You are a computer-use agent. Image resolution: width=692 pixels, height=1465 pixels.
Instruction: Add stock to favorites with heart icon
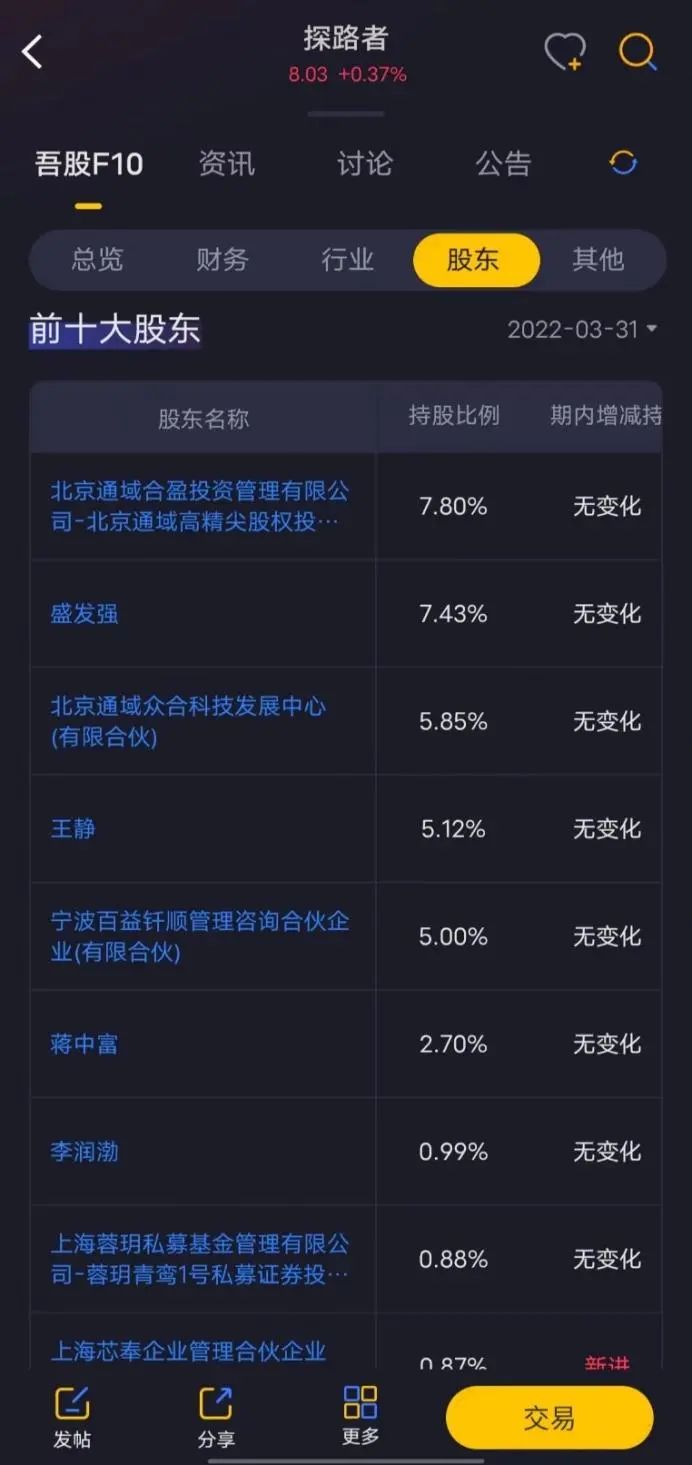click(x=565, y=52)
